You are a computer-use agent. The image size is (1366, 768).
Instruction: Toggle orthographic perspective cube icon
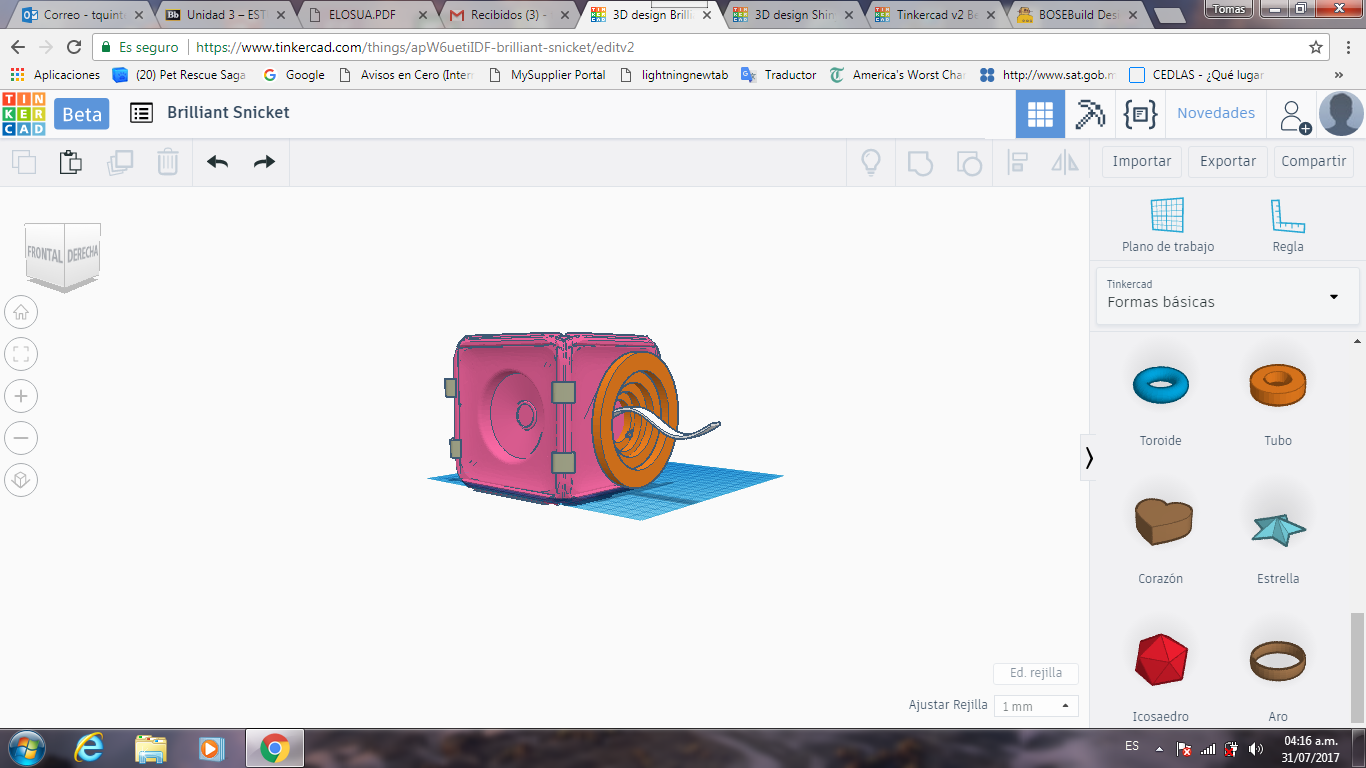[21, 480]
